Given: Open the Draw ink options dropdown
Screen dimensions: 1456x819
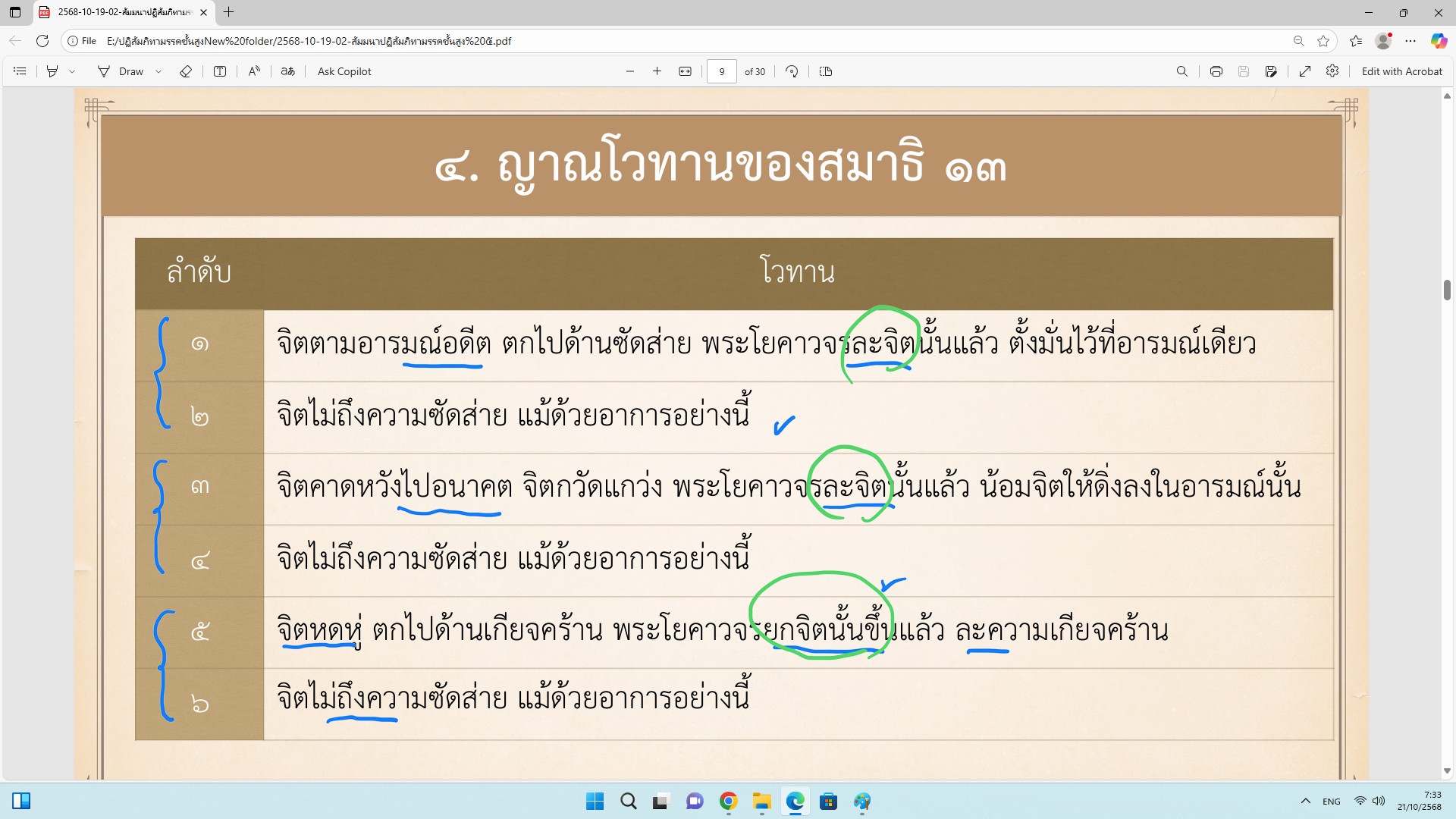Looking at the screenshot, I should [158, 71].
